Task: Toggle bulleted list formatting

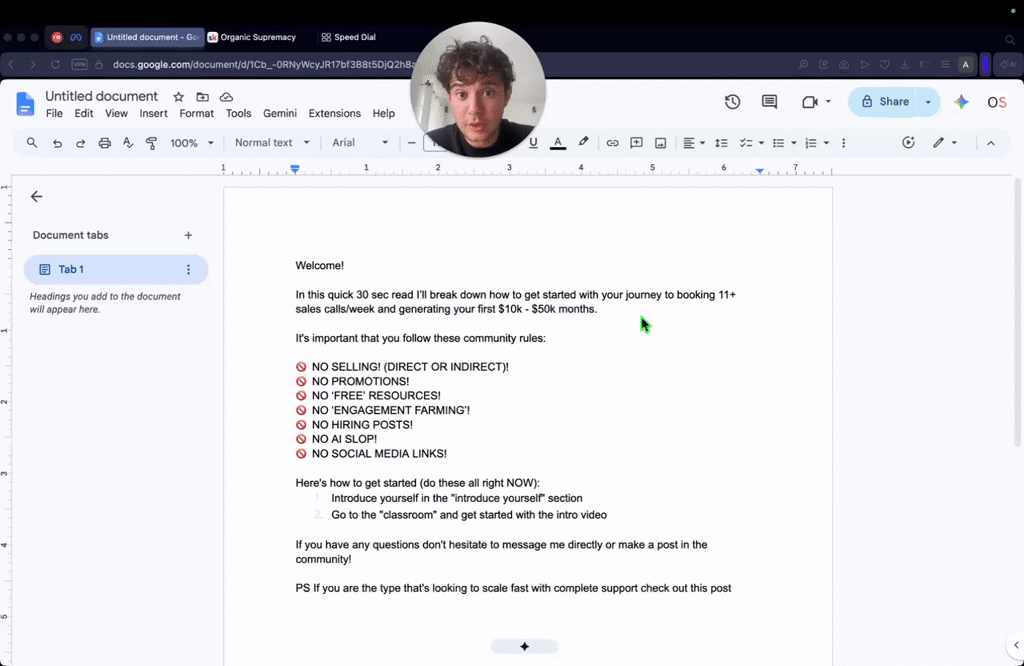Action: 778,143
